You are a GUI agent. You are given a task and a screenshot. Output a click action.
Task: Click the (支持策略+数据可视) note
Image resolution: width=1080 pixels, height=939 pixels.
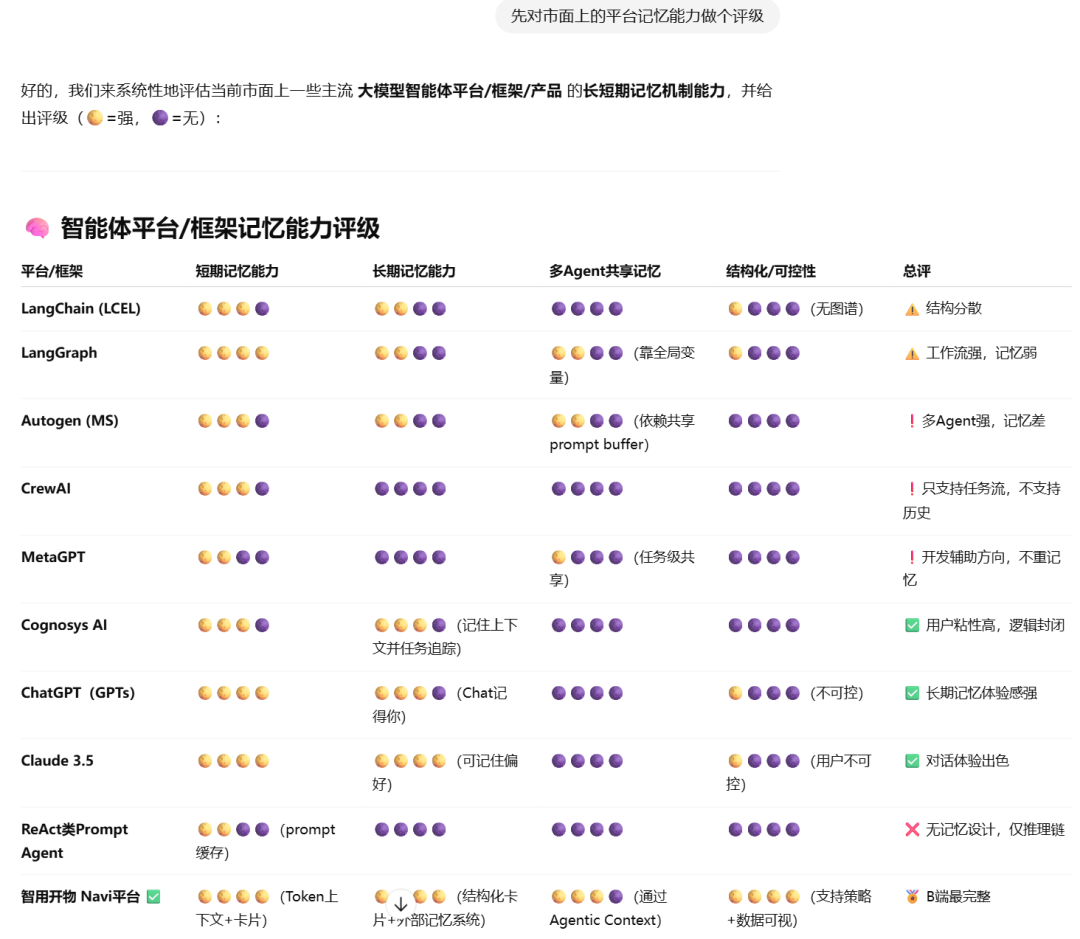799,908
